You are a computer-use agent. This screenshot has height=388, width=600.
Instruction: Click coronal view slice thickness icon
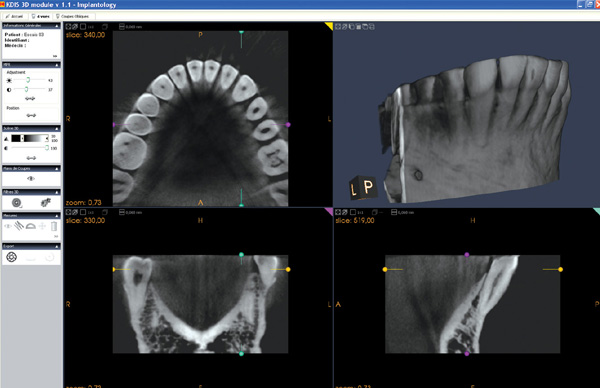pos(122,212)
